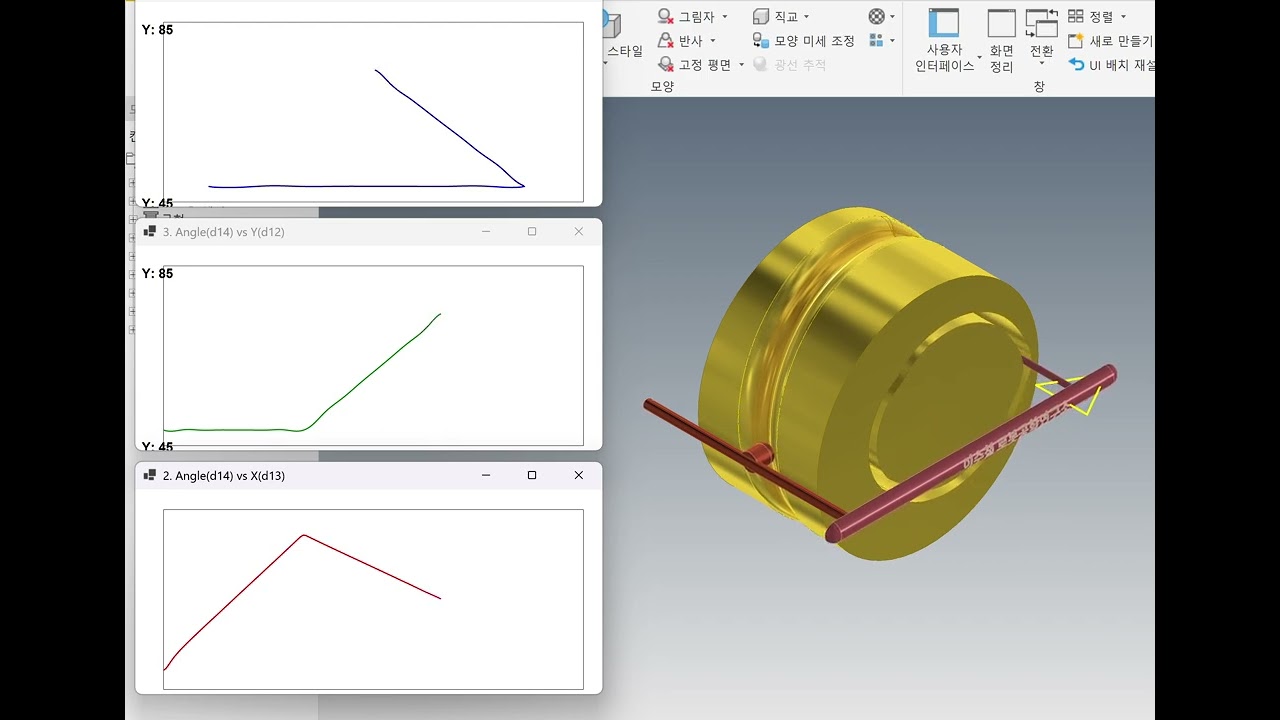Click the app icon of the Angle(d14) vs Y(d12) window

[150, 232]
